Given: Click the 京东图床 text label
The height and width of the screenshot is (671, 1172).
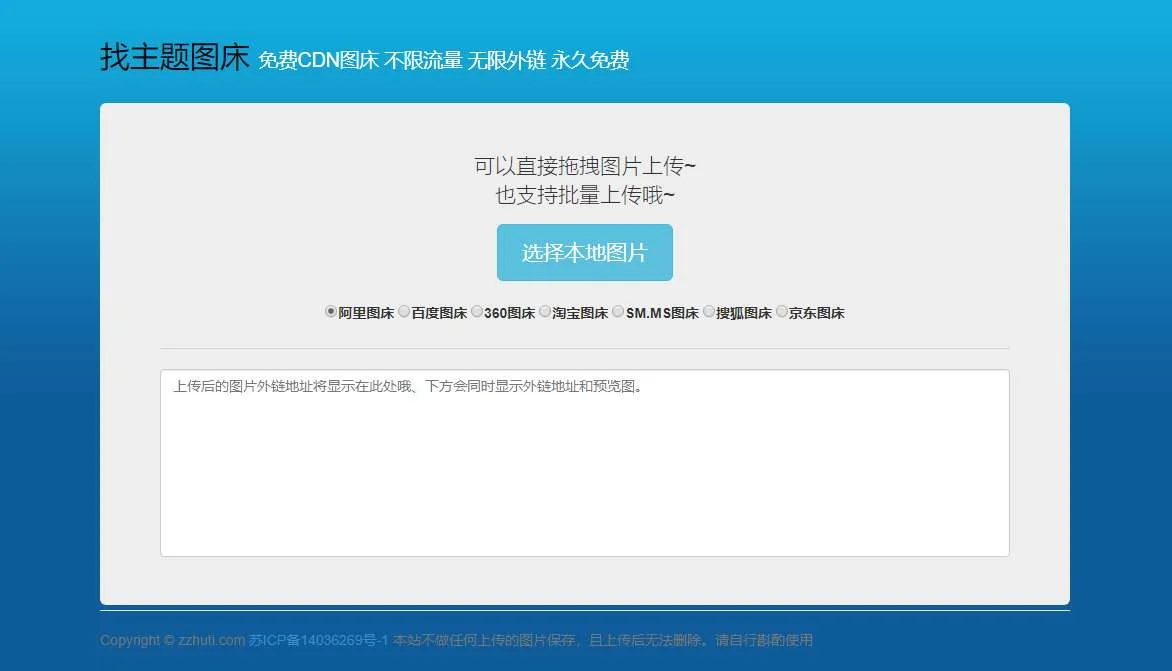Looking at the screenshot, I should (x=817, y=313).
